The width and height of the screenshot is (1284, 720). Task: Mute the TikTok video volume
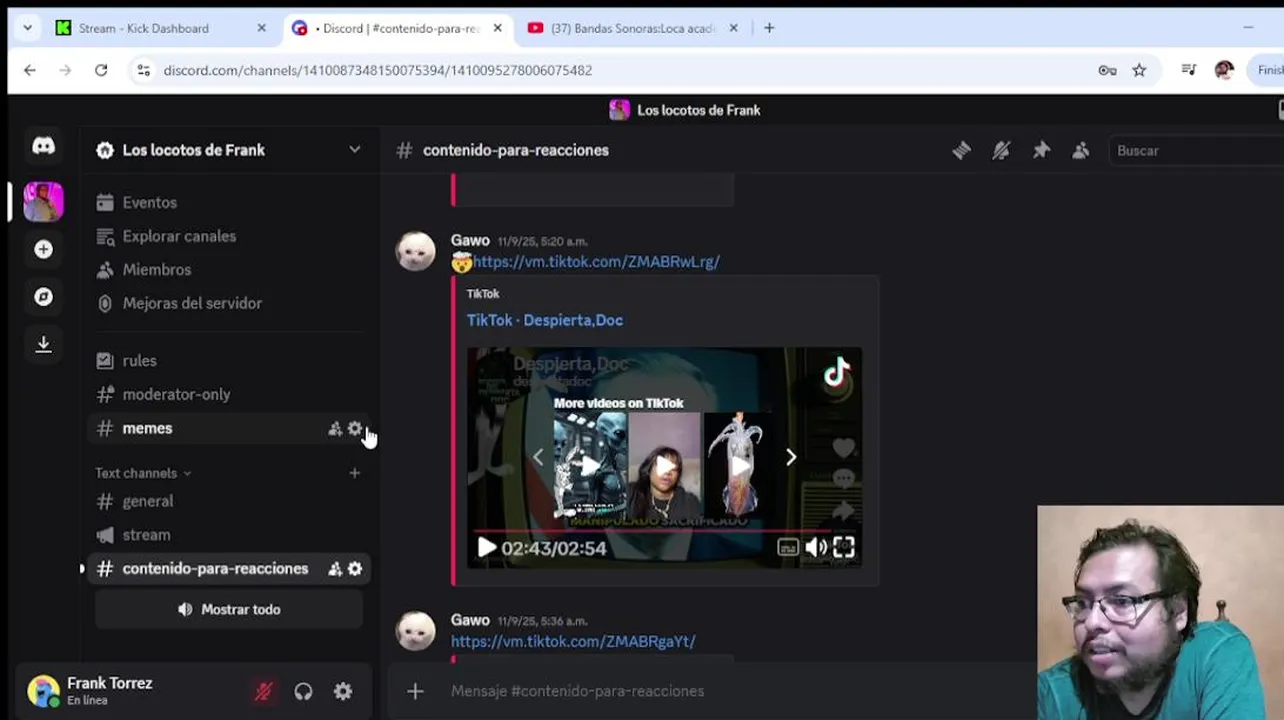816,547
